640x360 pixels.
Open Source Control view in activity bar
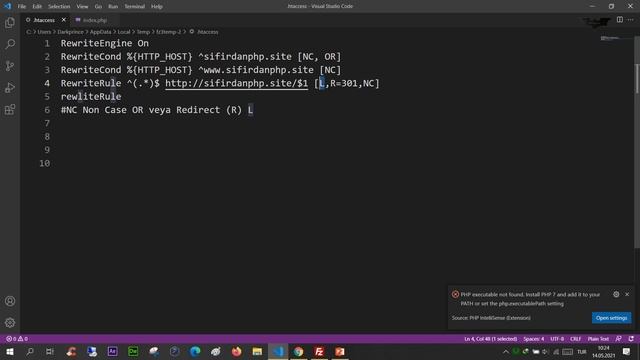[x=10, y=66]
